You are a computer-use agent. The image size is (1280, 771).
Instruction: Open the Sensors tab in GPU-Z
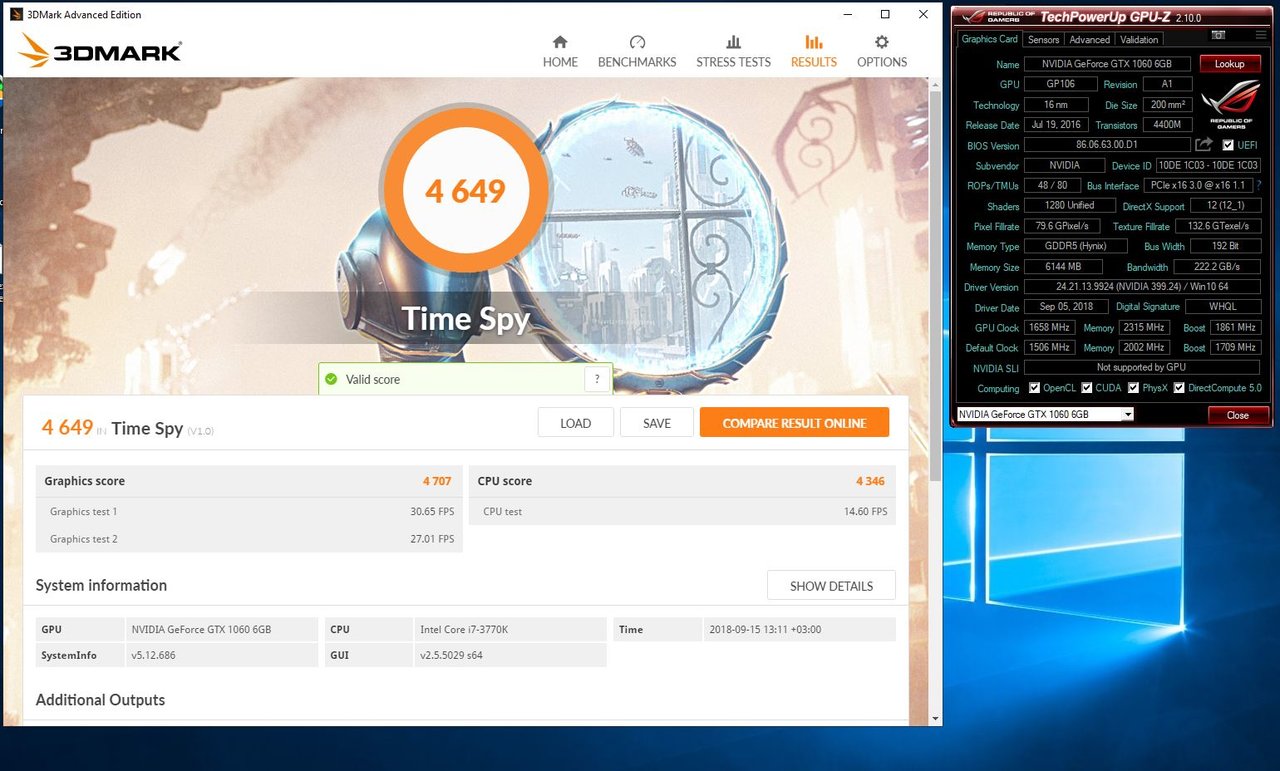click(x=1043, y=39)
